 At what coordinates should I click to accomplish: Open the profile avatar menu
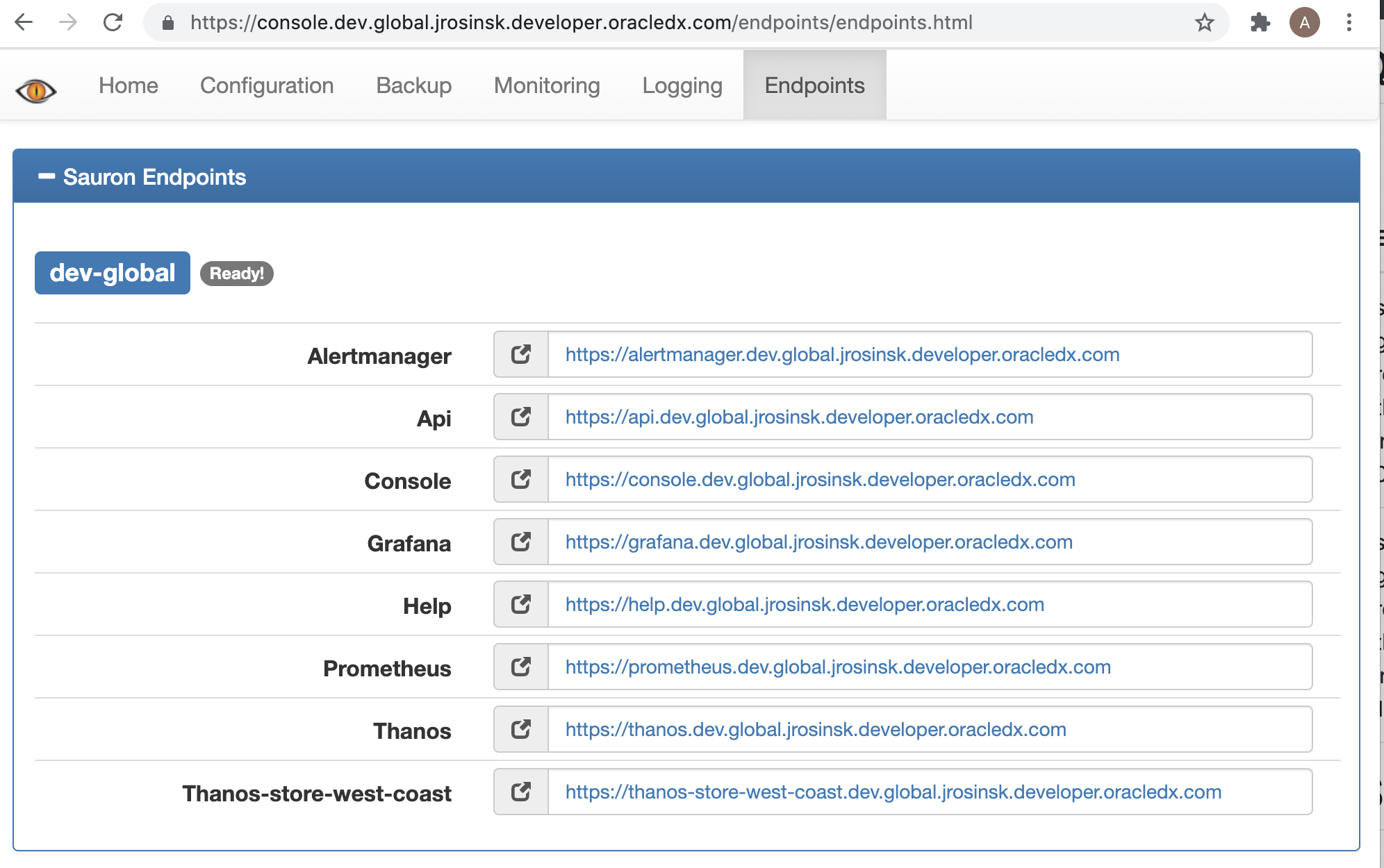coord(1304,23)
